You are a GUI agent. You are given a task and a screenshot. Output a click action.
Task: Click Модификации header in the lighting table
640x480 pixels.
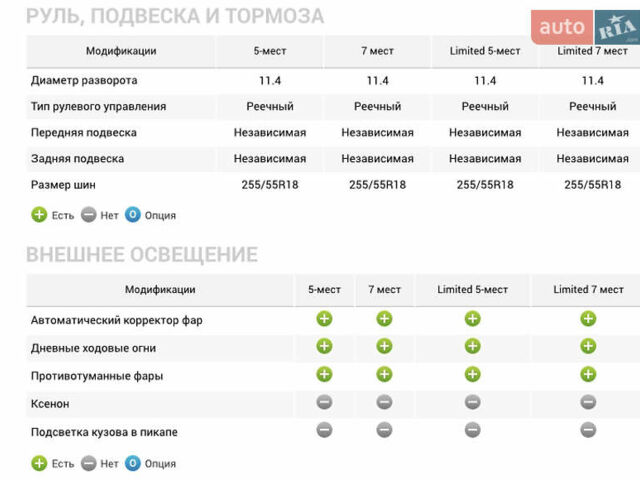click(x=160, y=289)
